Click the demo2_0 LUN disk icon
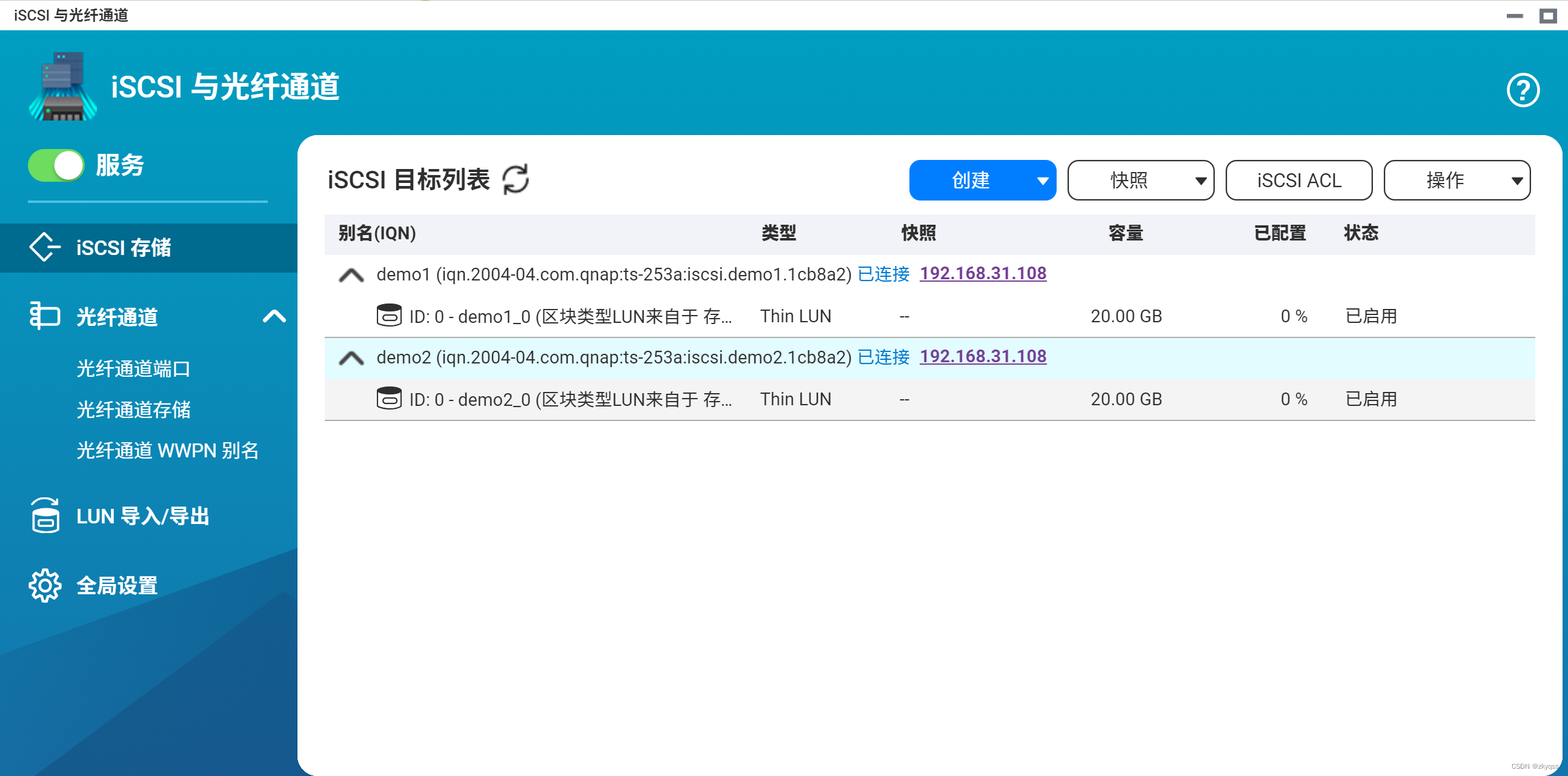This screenshot has width=1568, height=776. click(389, 399)
